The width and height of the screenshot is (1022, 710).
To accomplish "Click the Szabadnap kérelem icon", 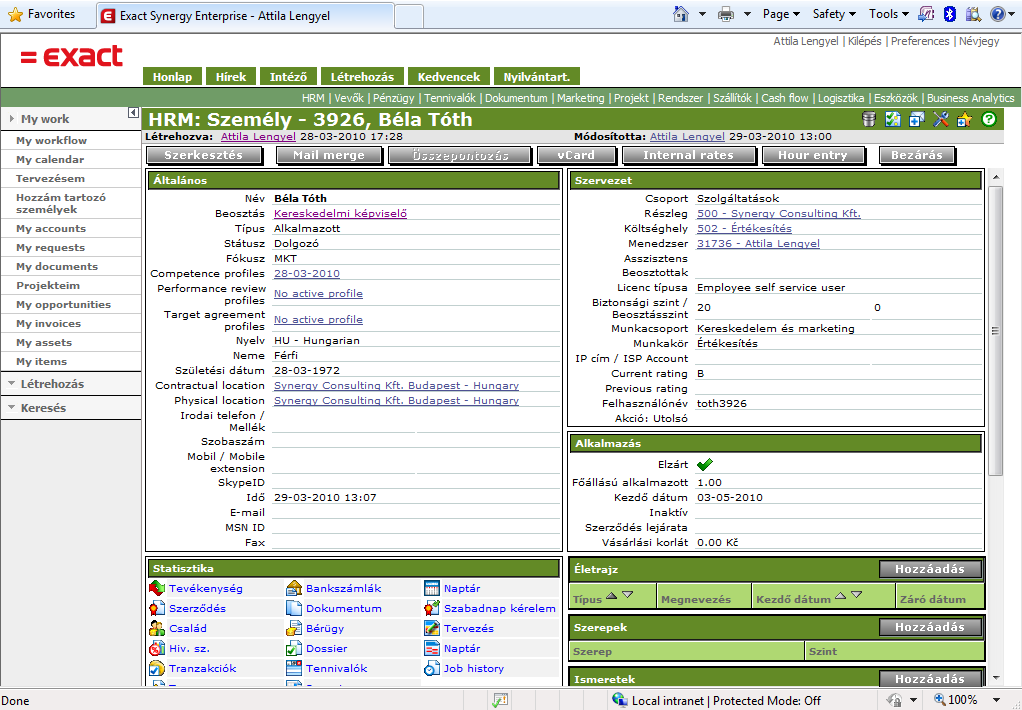I will click(431, 608).
